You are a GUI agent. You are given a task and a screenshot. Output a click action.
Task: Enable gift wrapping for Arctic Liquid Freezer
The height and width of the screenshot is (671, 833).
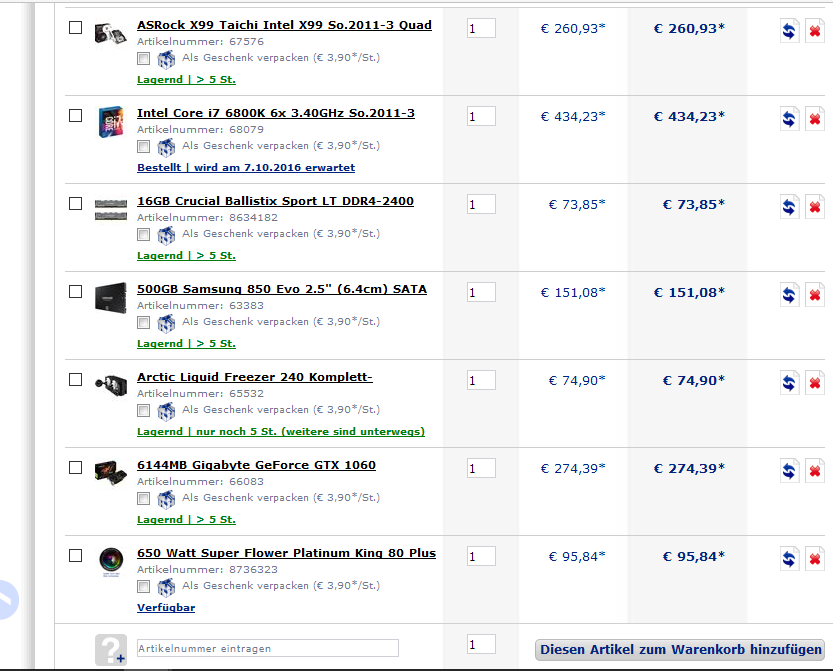click(x=143, y=411)
